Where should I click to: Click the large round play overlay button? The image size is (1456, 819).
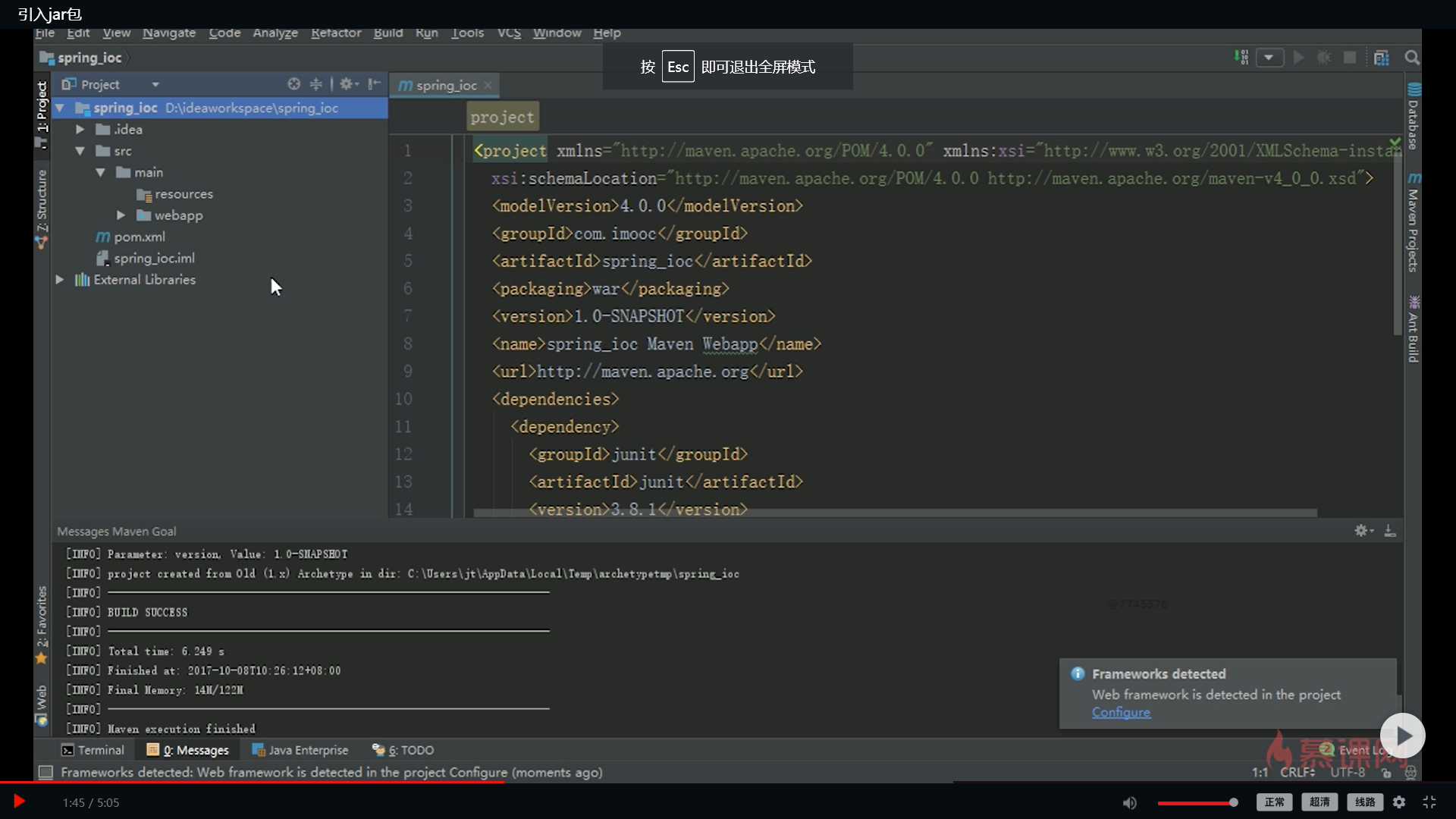tap(1402, 736)
